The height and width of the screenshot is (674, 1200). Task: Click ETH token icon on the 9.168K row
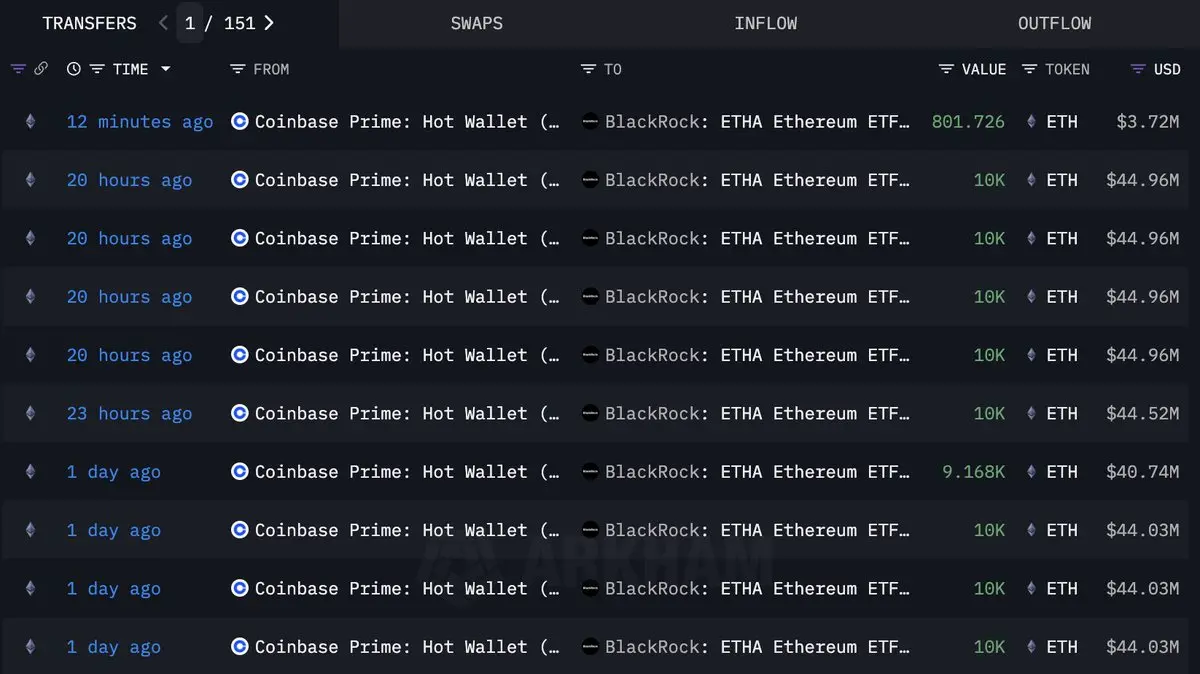tap(1032, 472)
